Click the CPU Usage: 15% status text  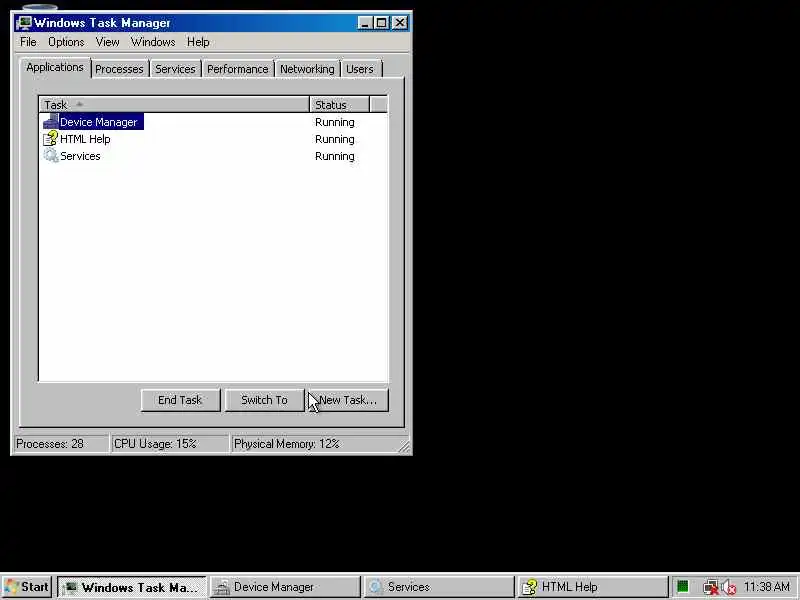(155, 443)
